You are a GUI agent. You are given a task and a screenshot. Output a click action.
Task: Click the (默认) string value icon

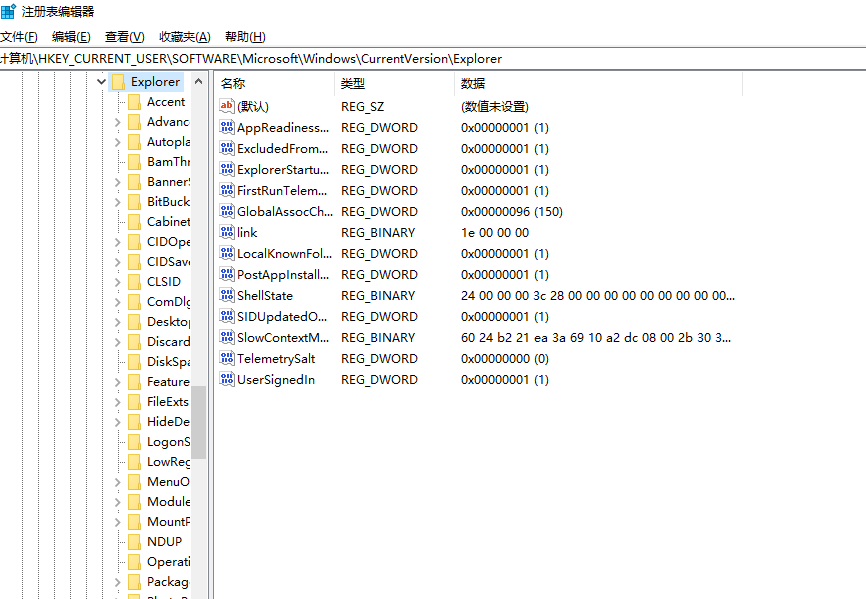228,106
